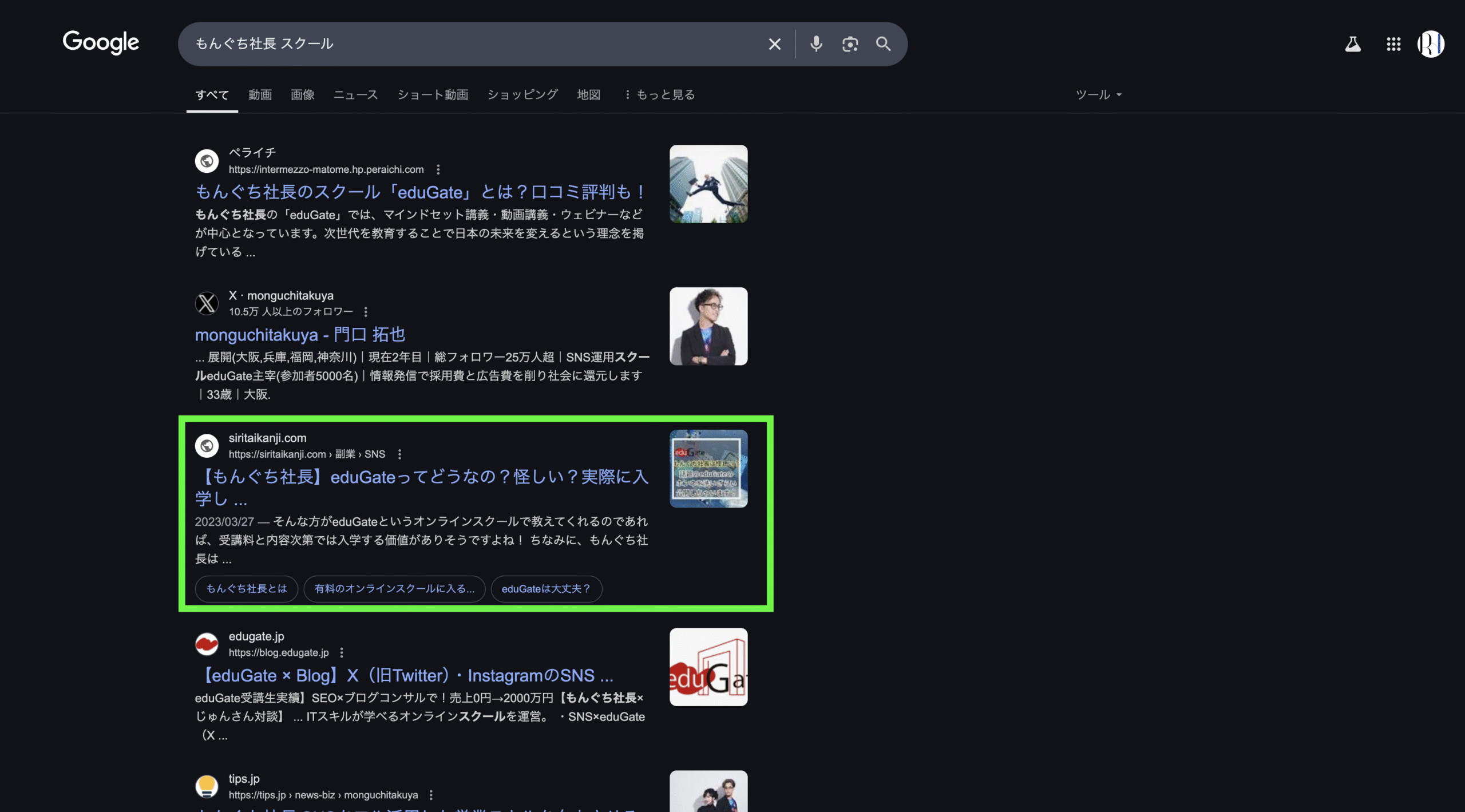Open more options for the peraichi.com result
Image resolution: width=1465 pixels, height=812 pixels.
tap(438, 169)
